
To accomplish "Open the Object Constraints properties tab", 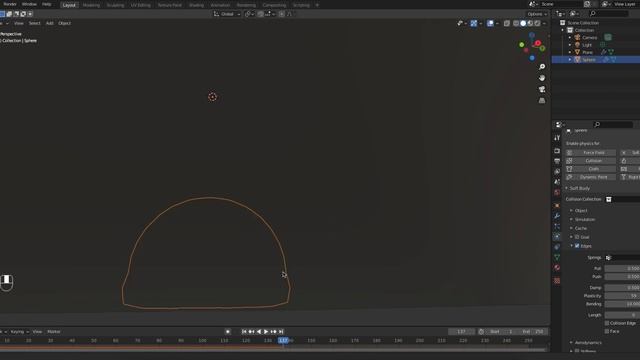I will [x=557, y=247].
